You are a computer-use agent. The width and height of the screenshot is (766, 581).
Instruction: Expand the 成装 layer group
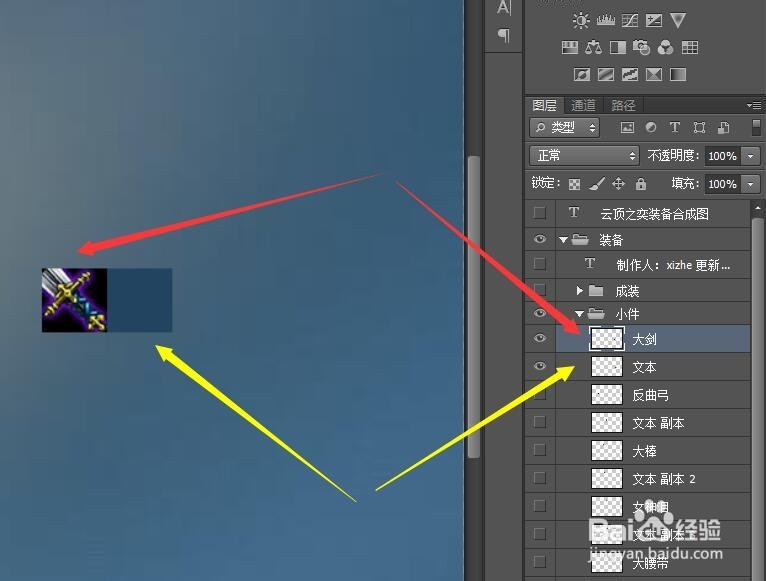[x=579, y=291]
